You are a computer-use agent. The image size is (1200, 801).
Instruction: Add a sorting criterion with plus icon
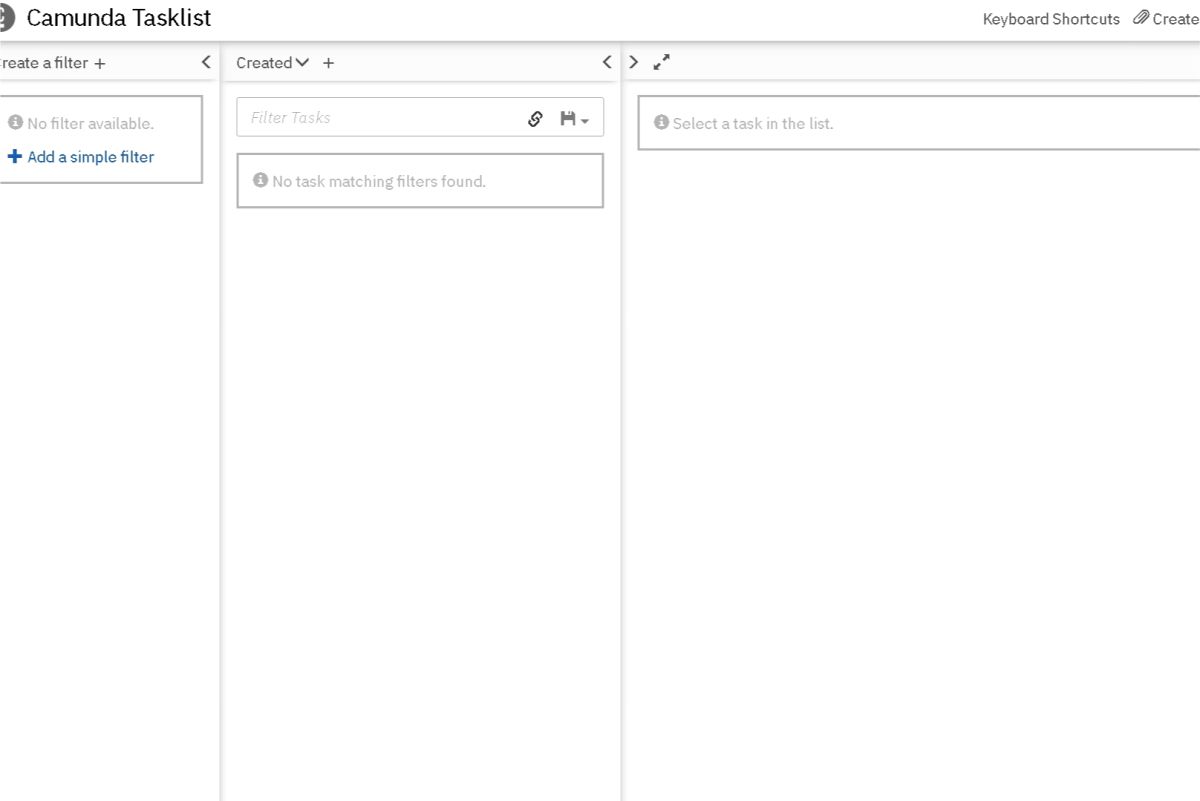coord(328,63)
